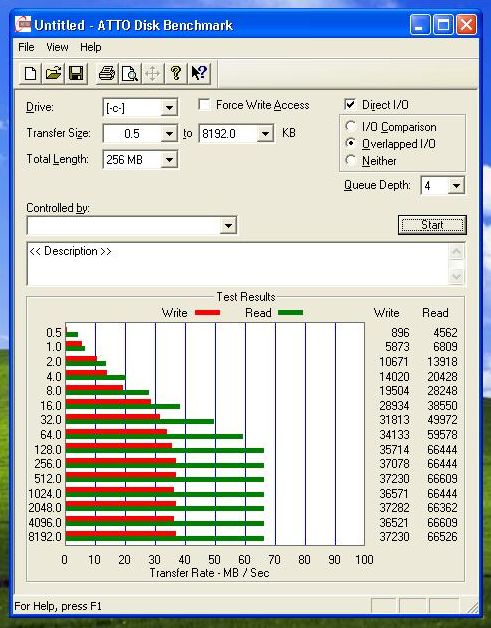
Task: Open About with question mark icon
Action: 175,73
